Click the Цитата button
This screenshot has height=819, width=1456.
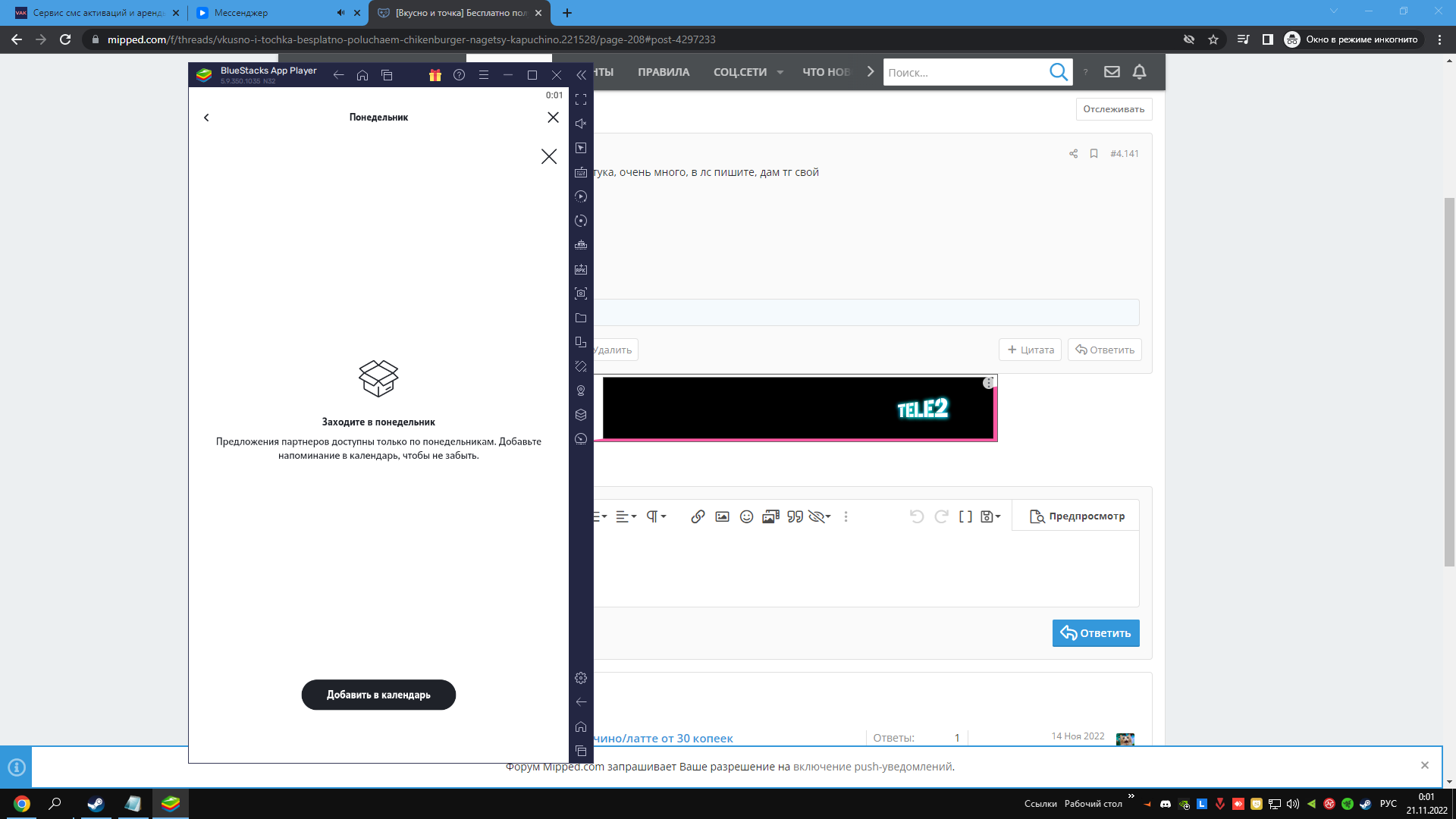[1030, 350]
